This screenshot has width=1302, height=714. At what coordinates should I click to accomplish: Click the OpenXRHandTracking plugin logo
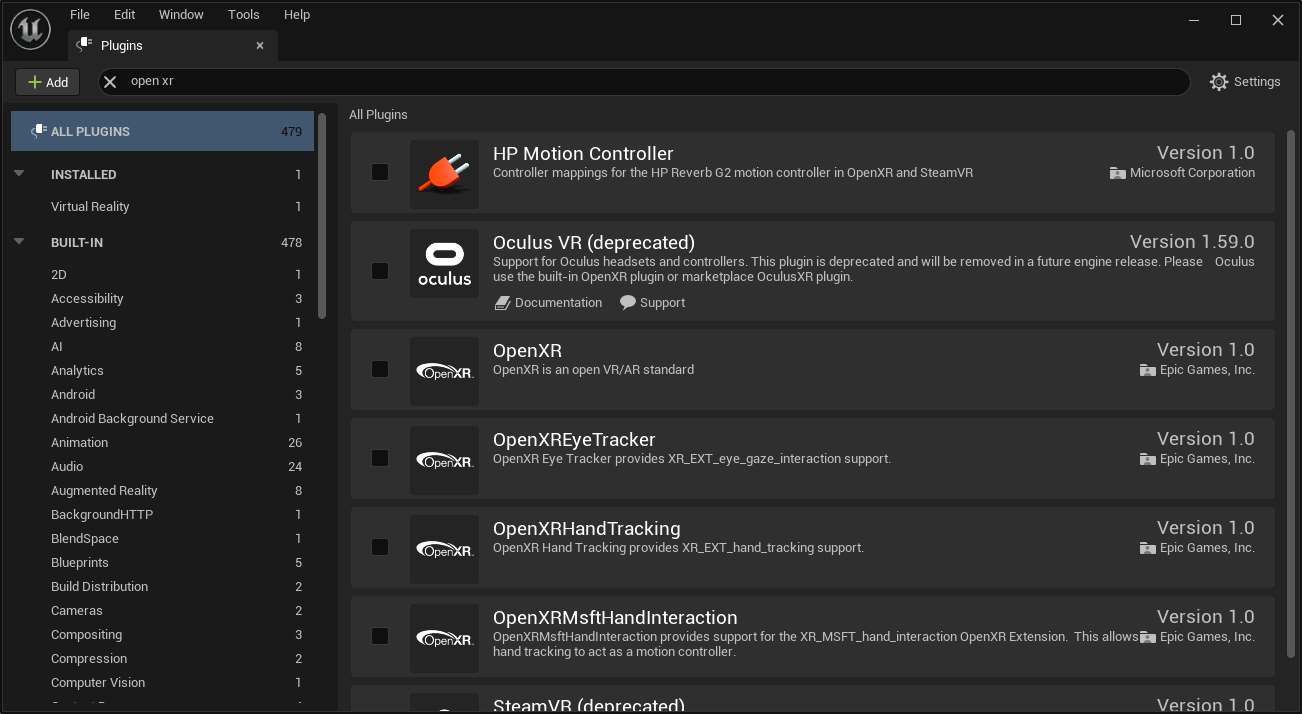[x=444, y=549]
